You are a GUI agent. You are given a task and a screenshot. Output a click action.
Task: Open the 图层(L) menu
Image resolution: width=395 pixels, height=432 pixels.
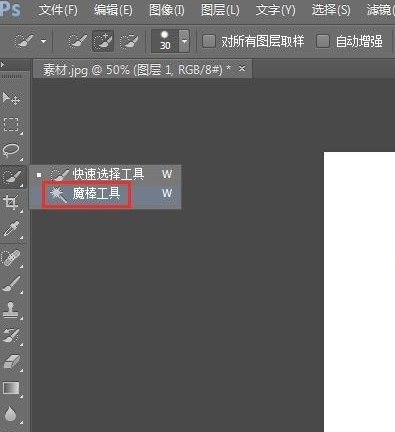tap(220, 10)
